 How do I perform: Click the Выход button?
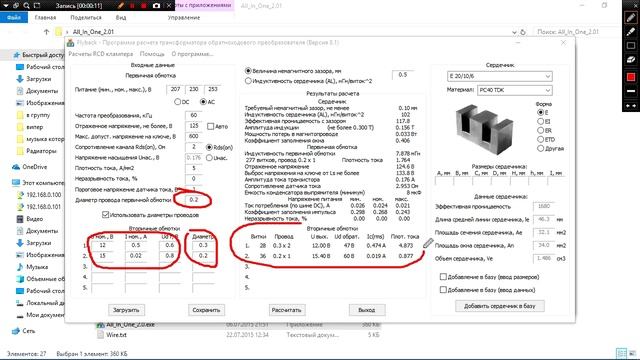click(x=367, y=310)
